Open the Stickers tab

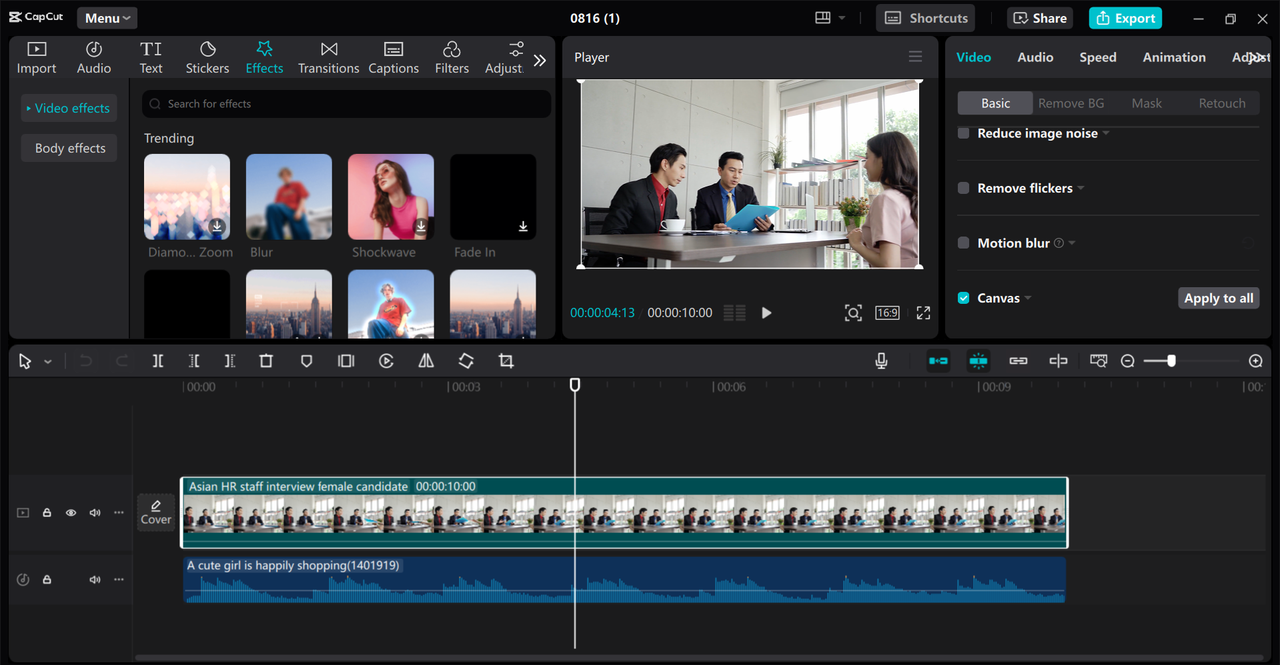point(207,58)
